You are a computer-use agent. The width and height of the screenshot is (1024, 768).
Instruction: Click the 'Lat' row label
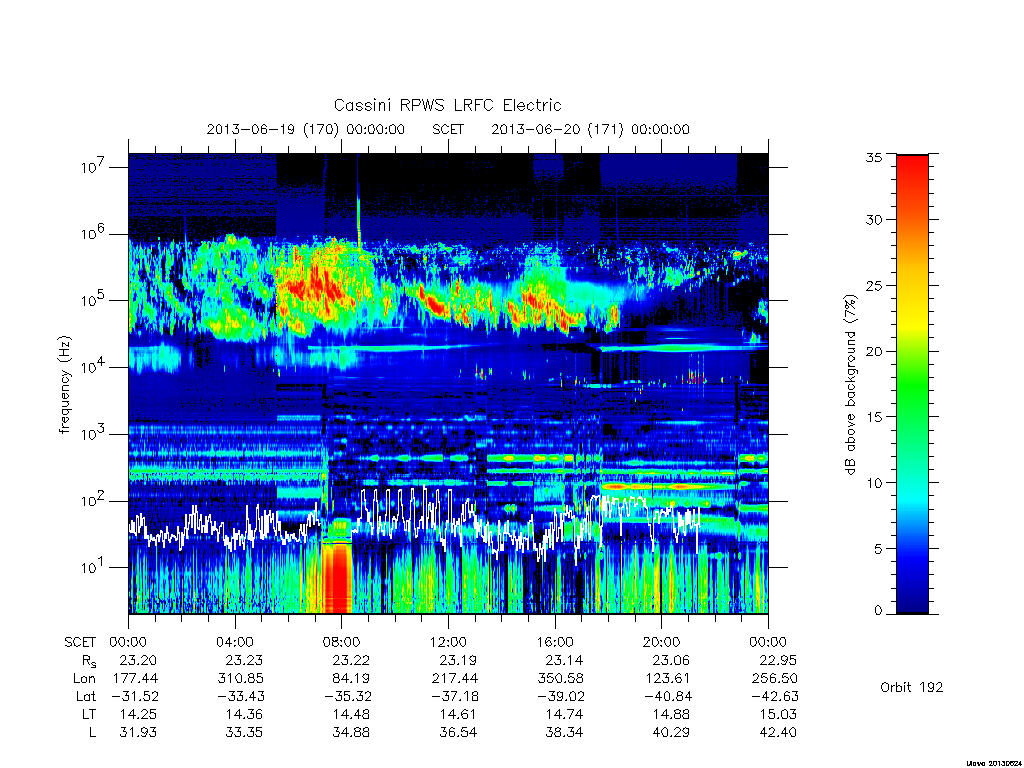point(86,696)
